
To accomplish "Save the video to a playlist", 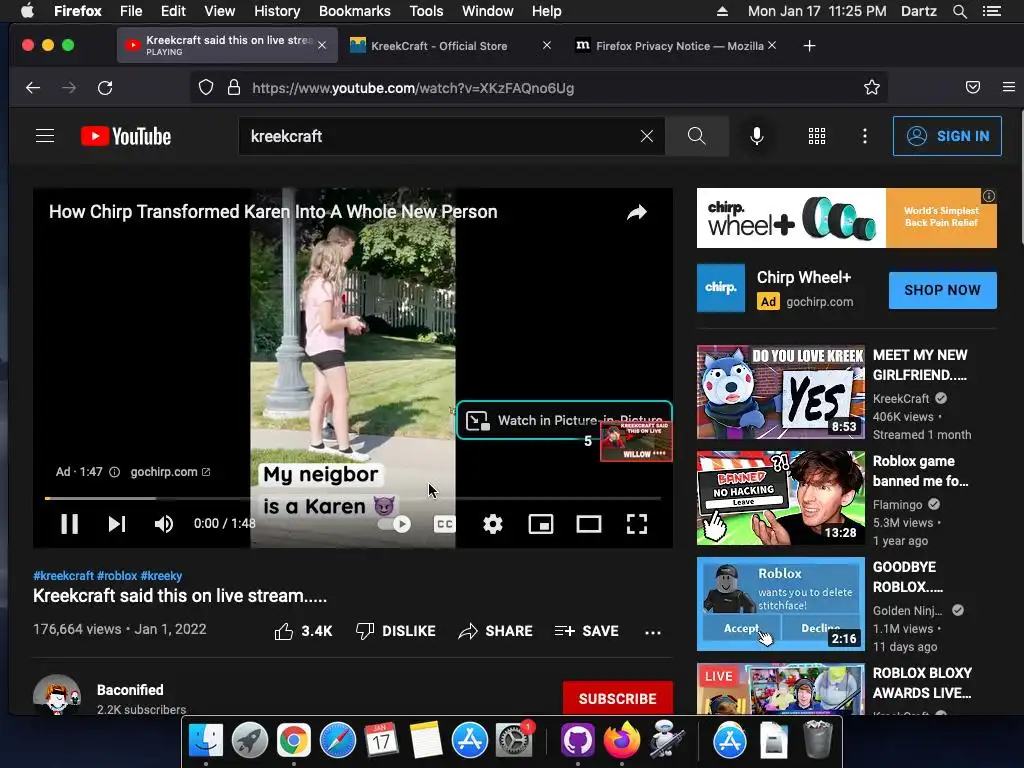I will click(x=586, y=631).
